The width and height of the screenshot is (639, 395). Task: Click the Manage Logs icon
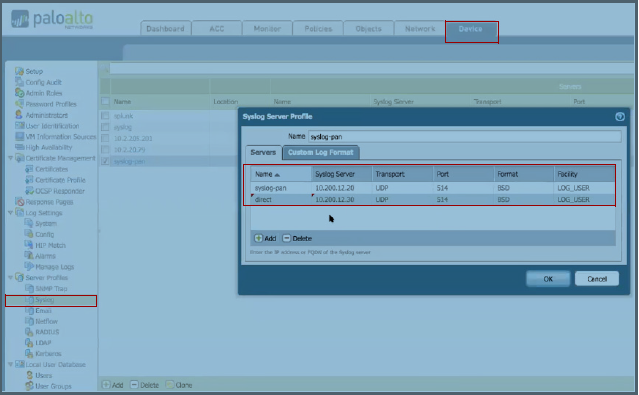click(29, 267)
